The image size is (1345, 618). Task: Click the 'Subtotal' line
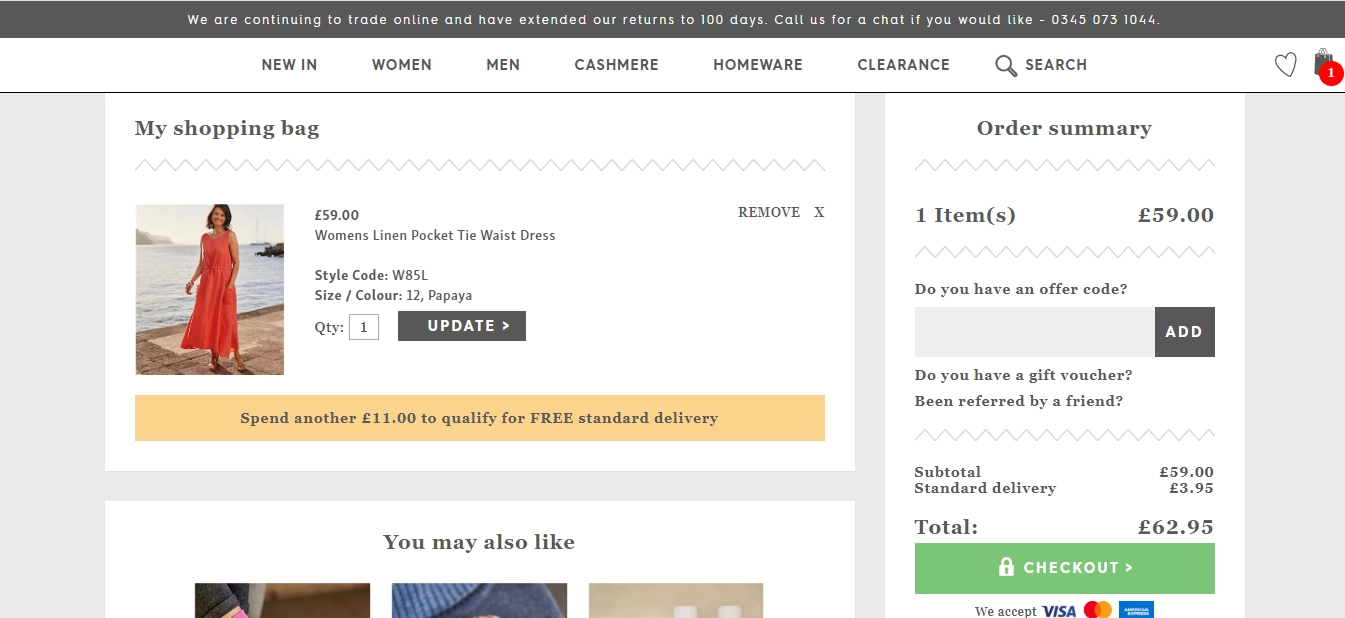1065,472
